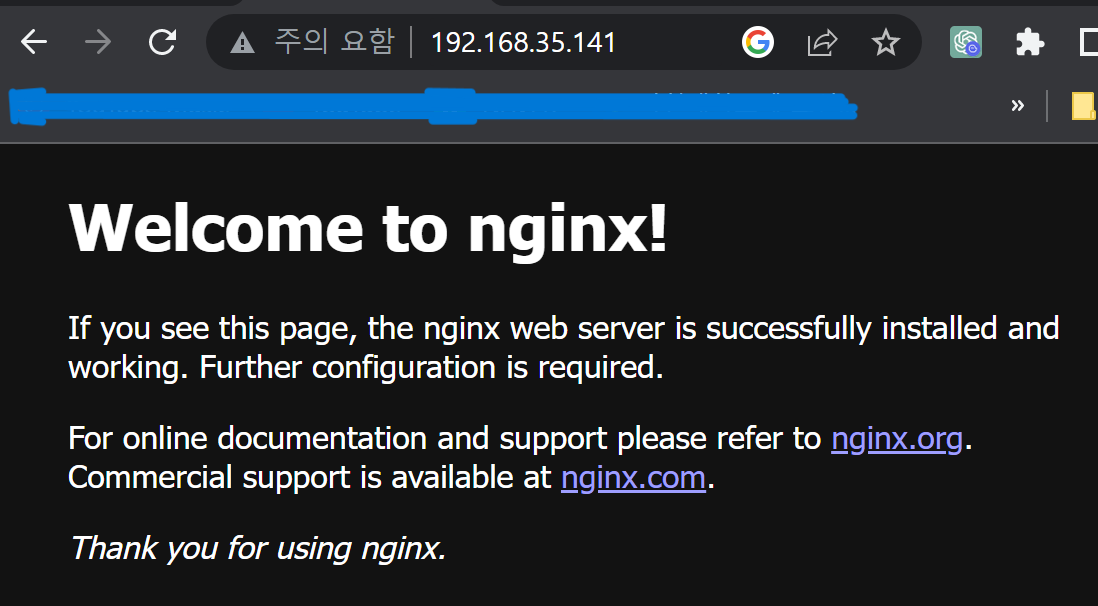Viewport: 1098px width, 606px height.
Task: Click the Google icon in the address bar
Action: 758,42
